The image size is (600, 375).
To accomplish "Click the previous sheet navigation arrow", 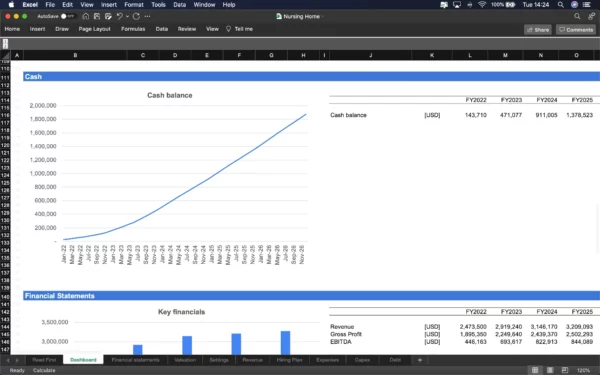I will coord(8,360).
